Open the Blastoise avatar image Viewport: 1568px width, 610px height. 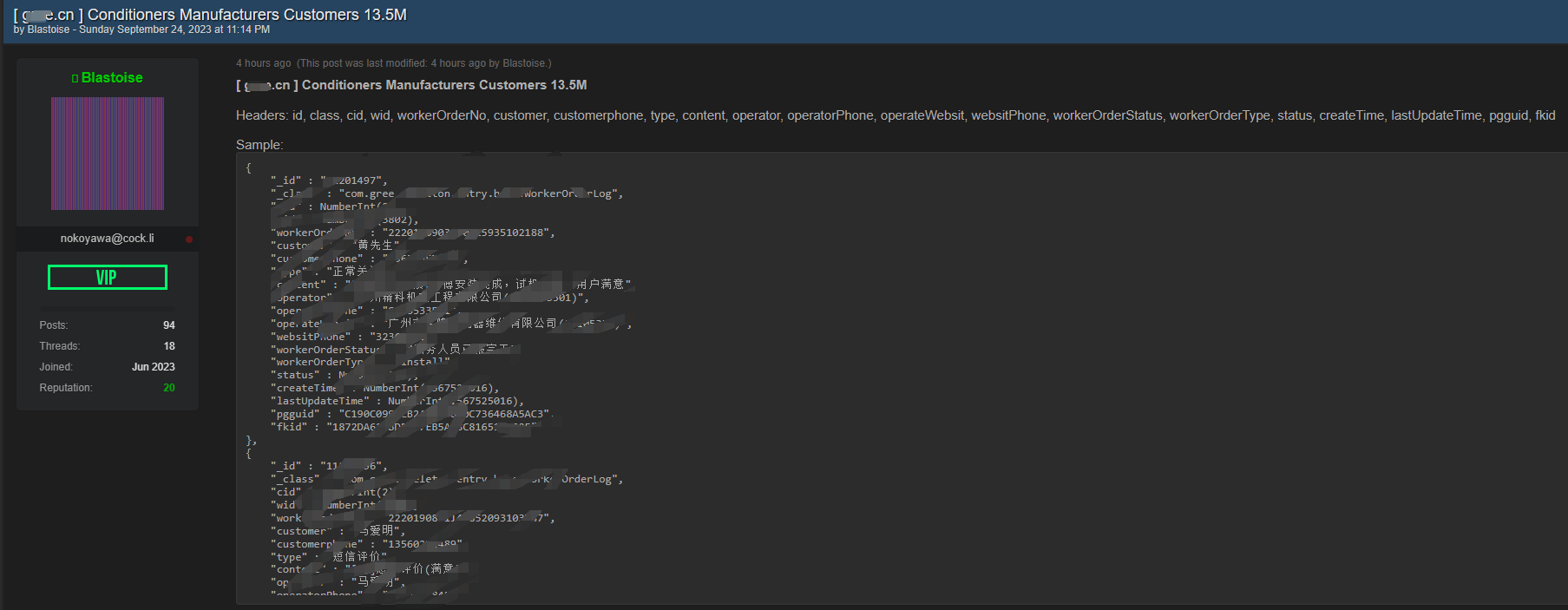pyautogui.click(x=108, y=154)
